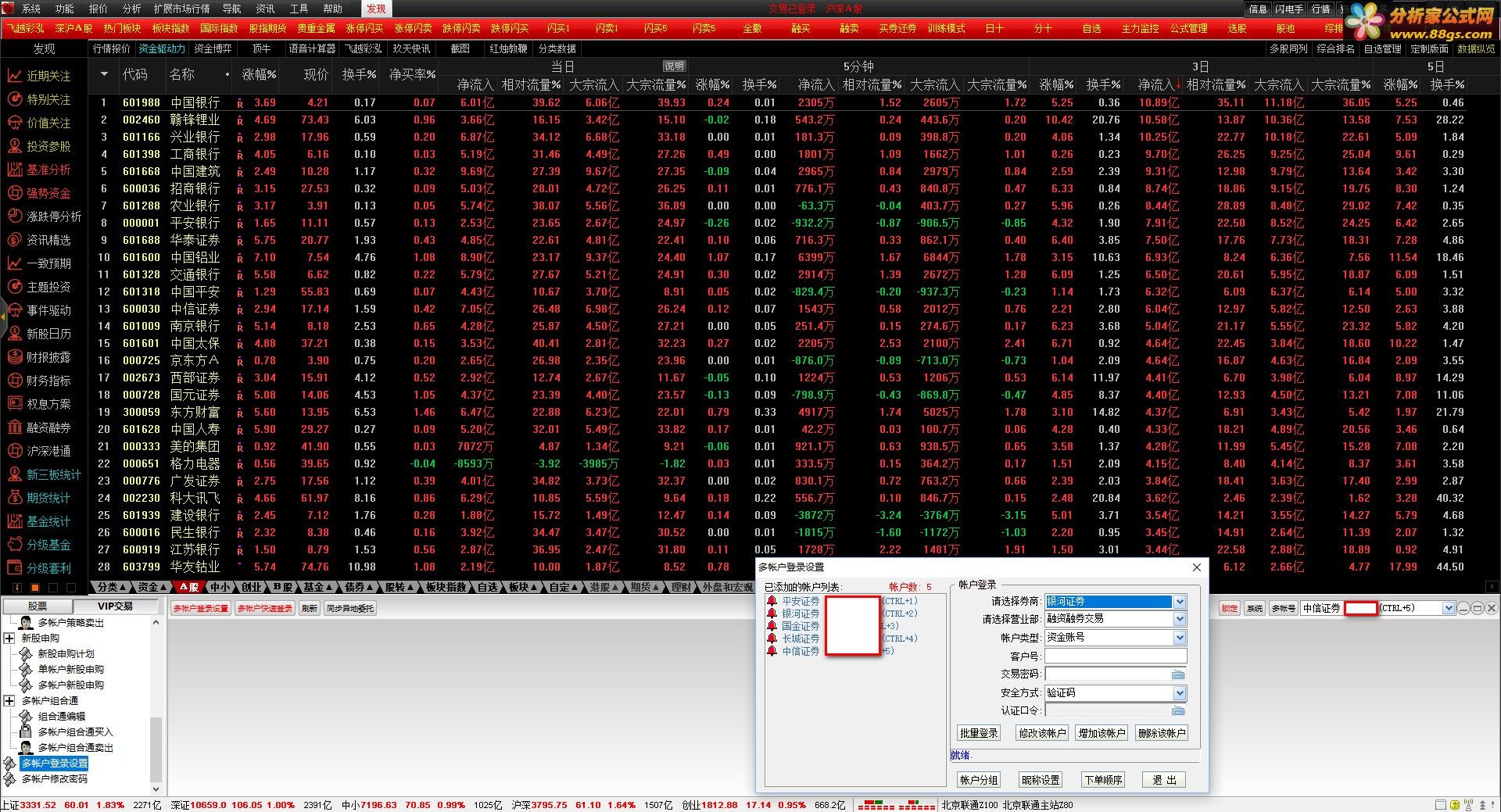Click the 多帐户快速登录 toolbar button
The image size is (1501, 812).
click(265, 608)
